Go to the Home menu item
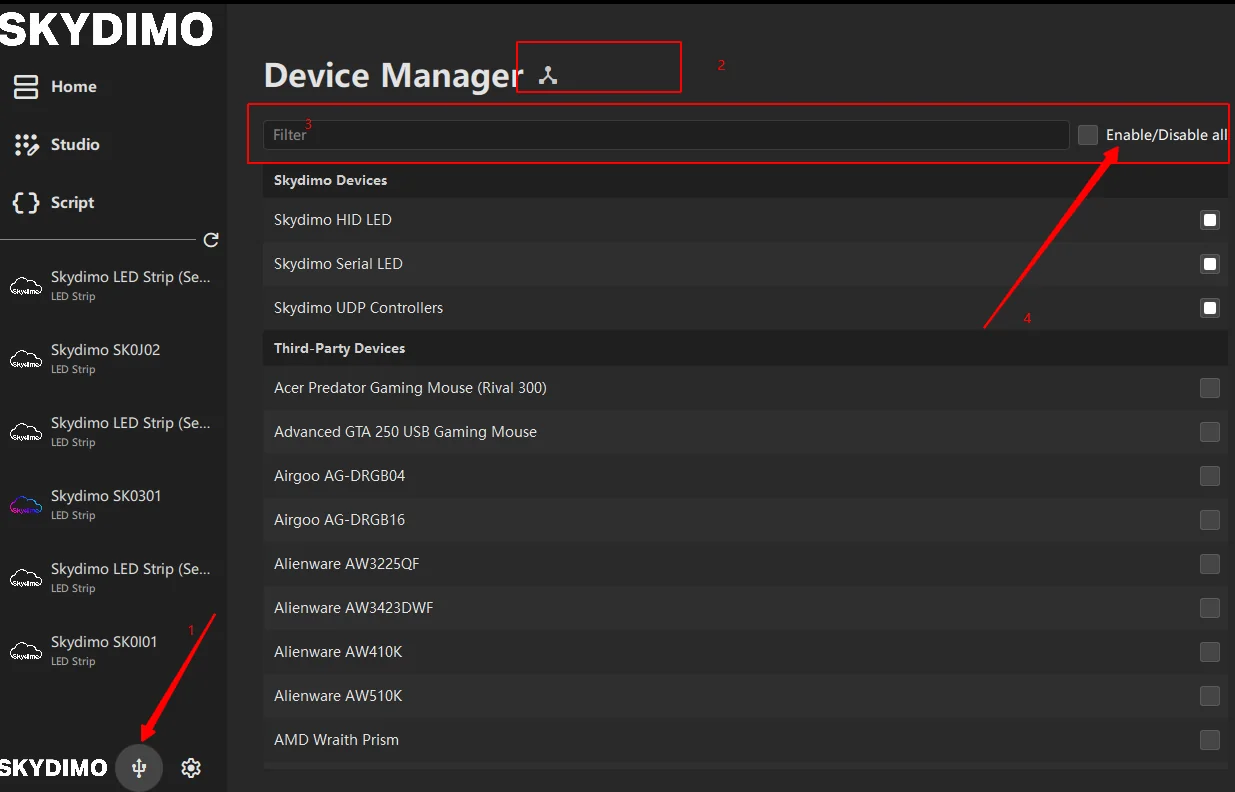1235x792 pixels. tap(73, 87)
